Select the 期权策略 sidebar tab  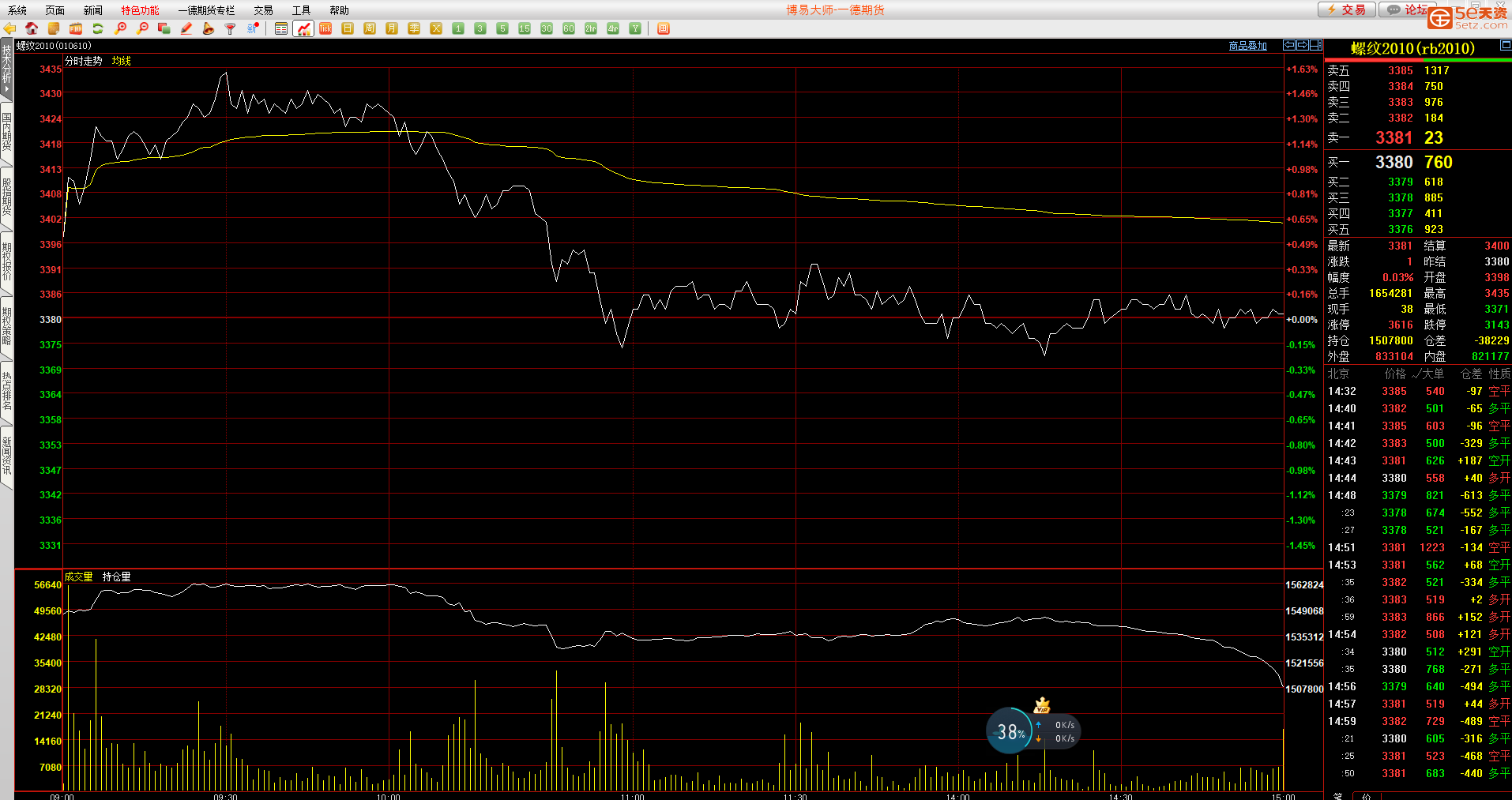(6, 327)
